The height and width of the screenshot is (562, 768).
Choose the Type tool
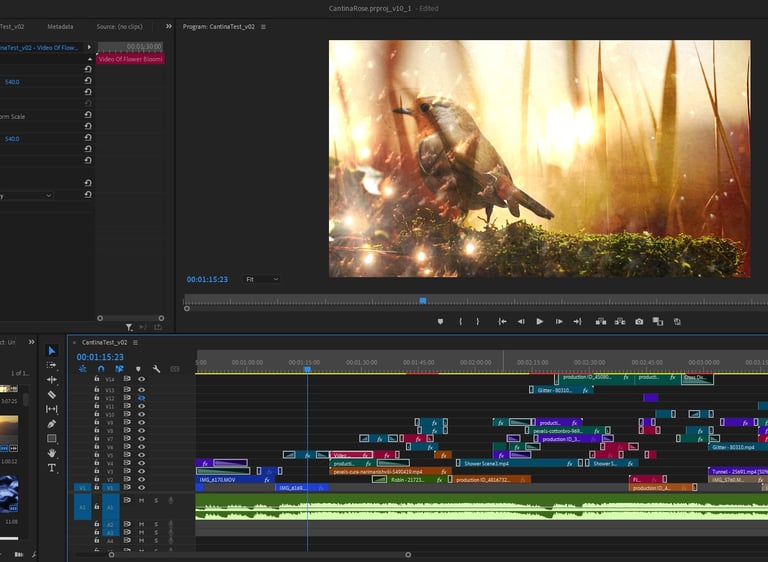[x=52, y=468]
